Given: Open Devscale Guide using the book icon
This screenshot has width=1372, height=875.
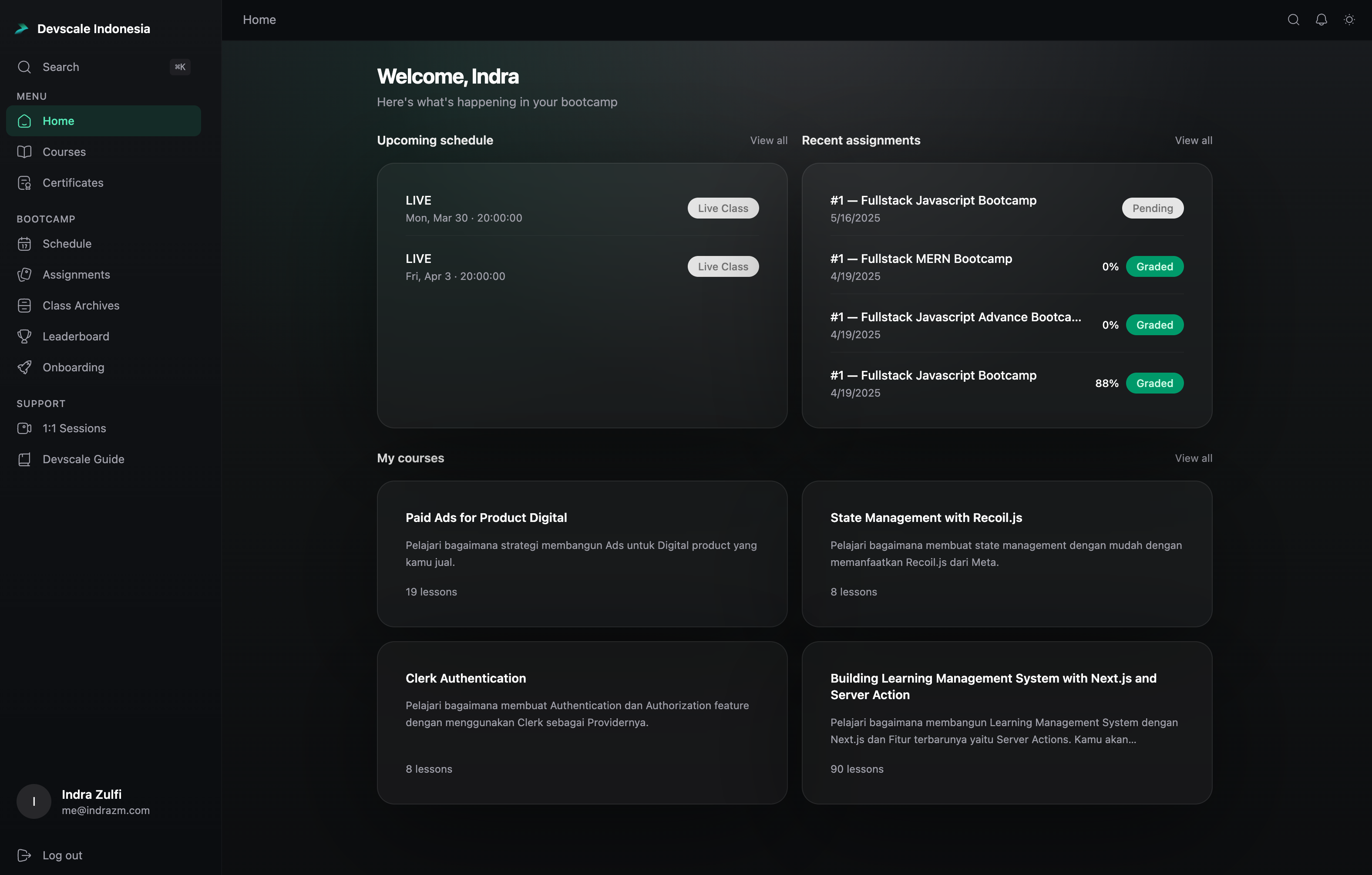Looking at the screenshot, I should pyautogui.click(x=24, y=459).
